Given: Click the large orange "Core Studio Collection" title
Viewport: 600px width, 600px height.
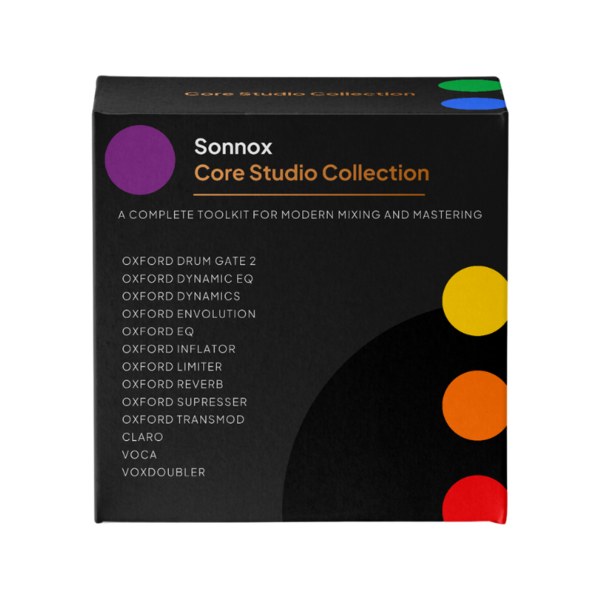Looking at the screenshot, I should point(311,173).
